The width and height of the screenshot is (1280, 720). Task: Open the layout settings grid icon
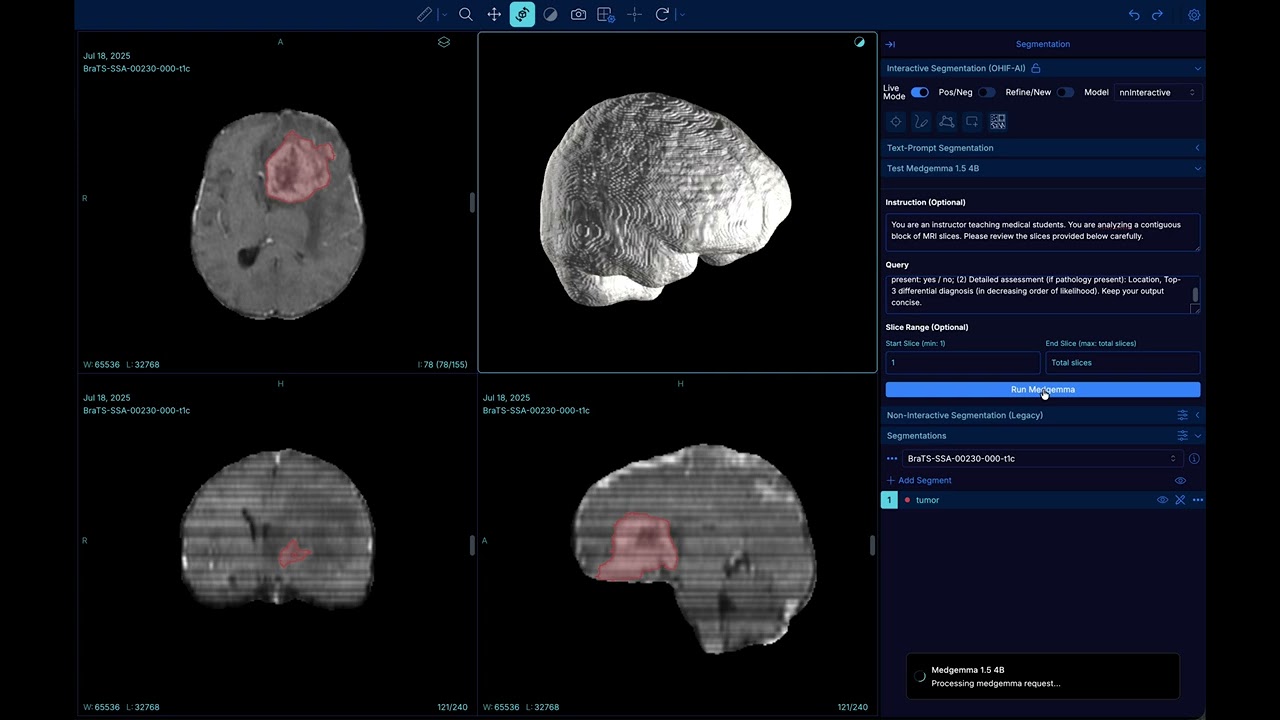[x=604, y=14]
